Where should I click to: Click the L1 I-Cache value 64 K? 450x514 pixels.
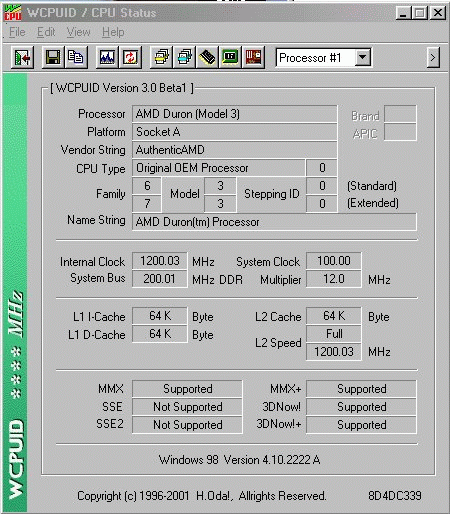click(x=160, y=316)
